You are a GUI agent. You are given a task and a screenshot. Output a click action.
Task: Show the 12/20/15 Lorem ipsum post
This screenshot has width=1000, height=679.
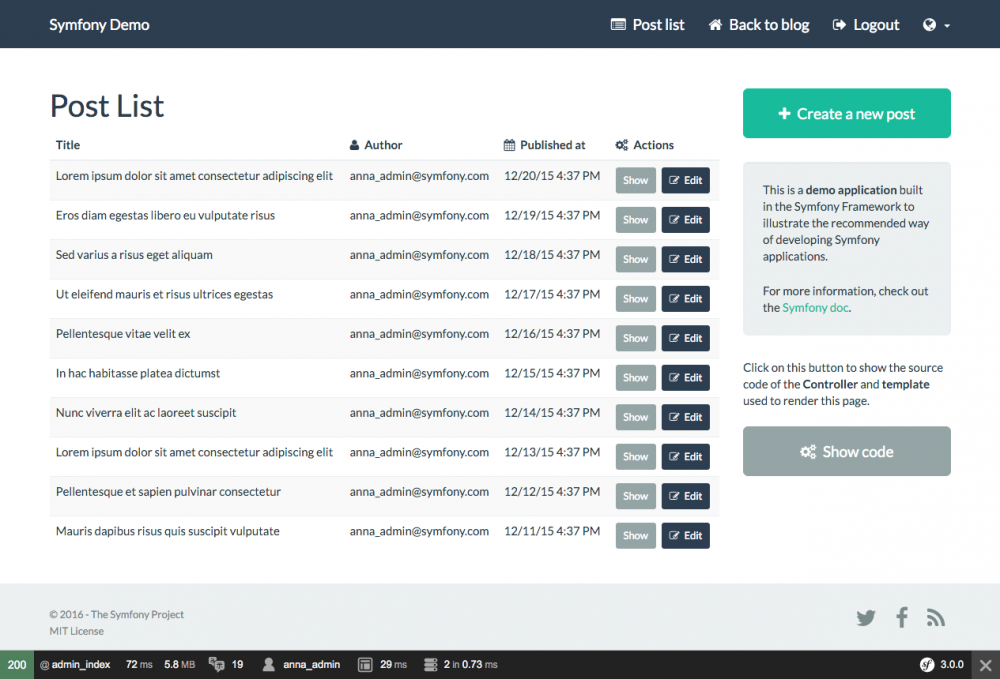coord(635,180)
